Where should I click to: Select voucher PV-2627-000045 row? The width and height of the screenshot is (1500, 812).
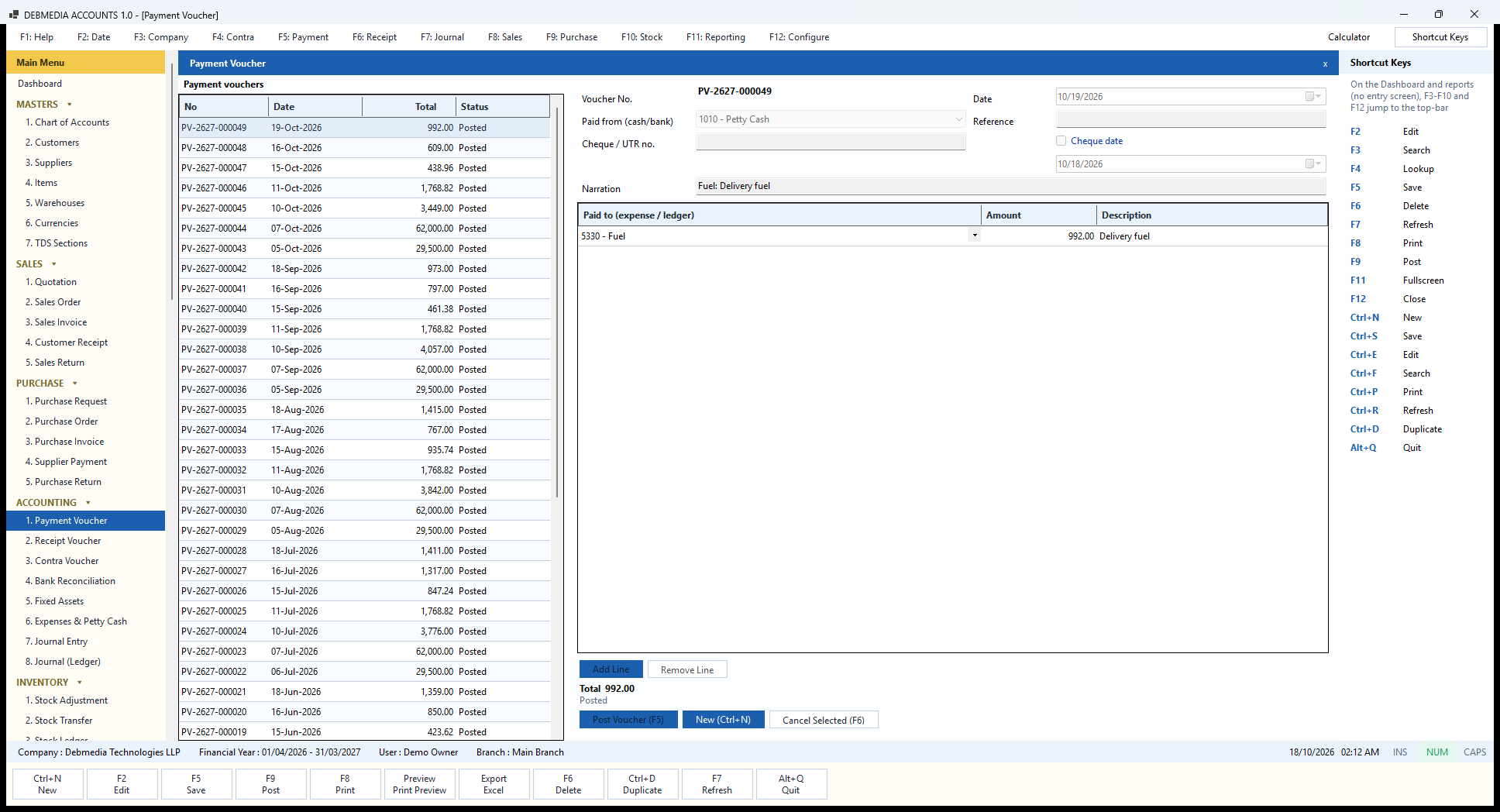point(364,208)
